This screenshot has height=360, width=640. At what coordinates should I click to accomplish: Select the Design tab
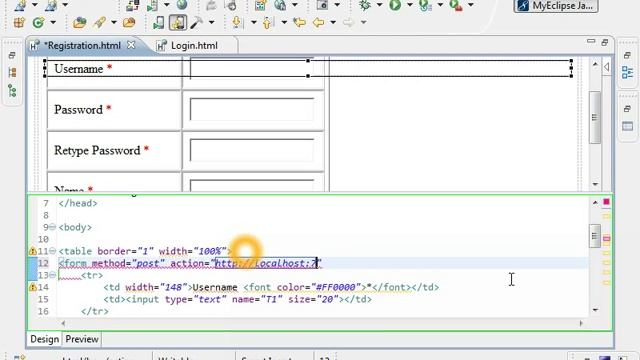[44, 339]
